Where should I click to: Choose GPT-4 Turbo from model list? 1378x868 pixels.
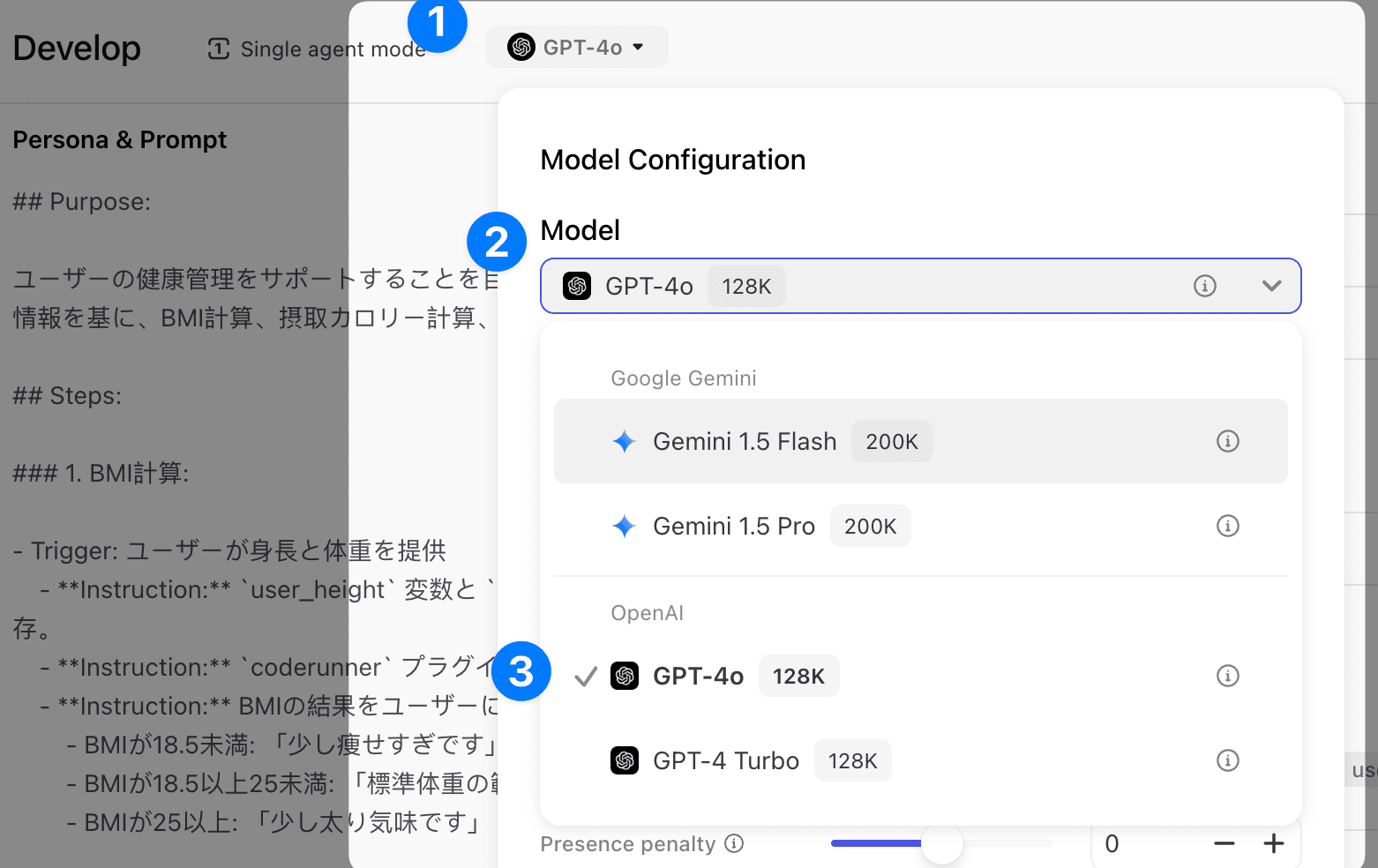click(x=725, y=760)
